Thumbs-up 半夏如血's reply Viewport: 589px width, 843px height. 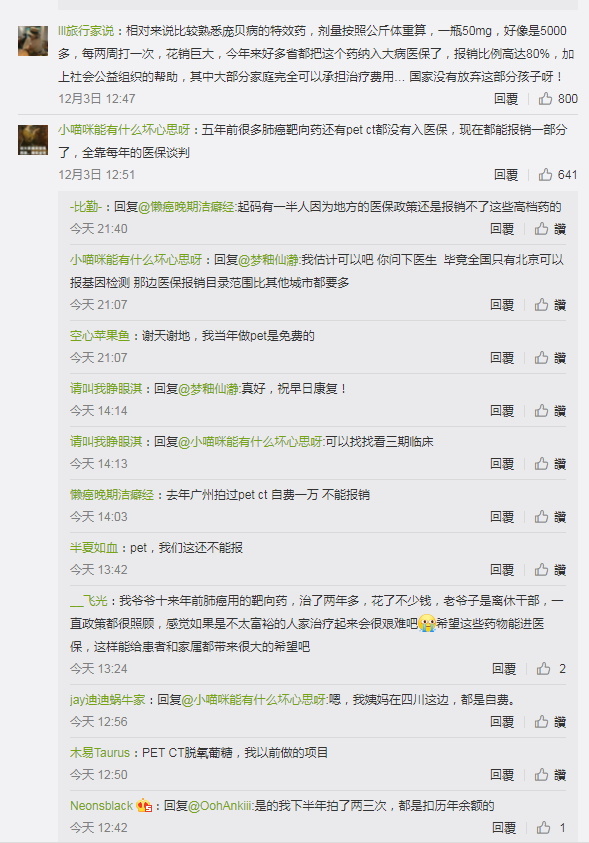coord(541,569)
